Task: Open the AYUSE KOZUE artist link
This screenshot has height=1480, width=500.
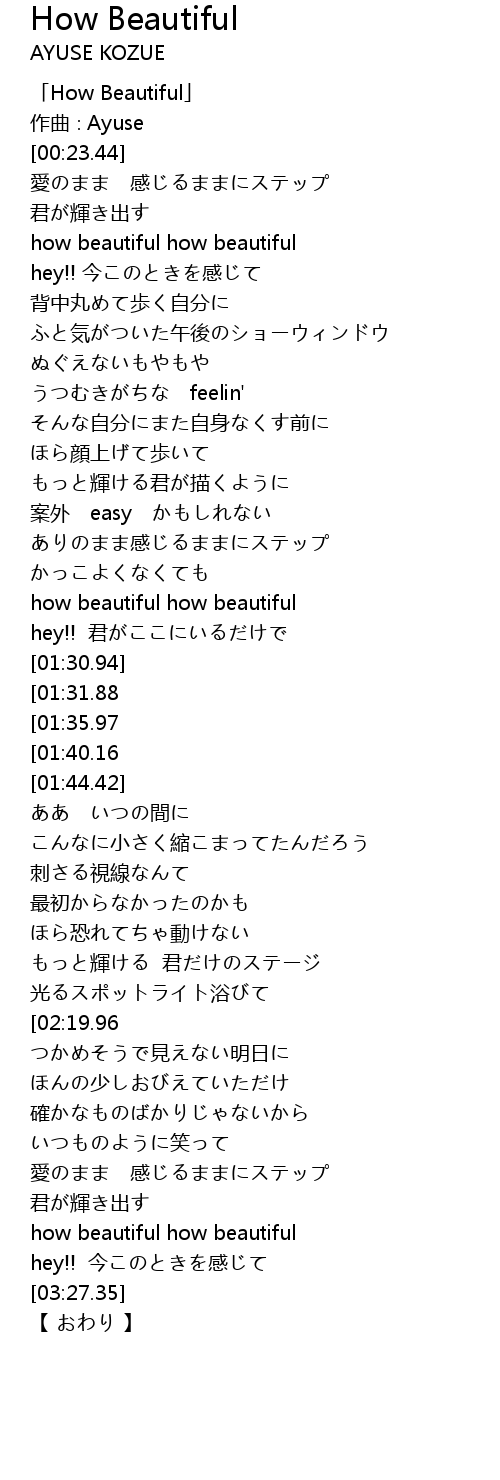Action: [98, 53]
